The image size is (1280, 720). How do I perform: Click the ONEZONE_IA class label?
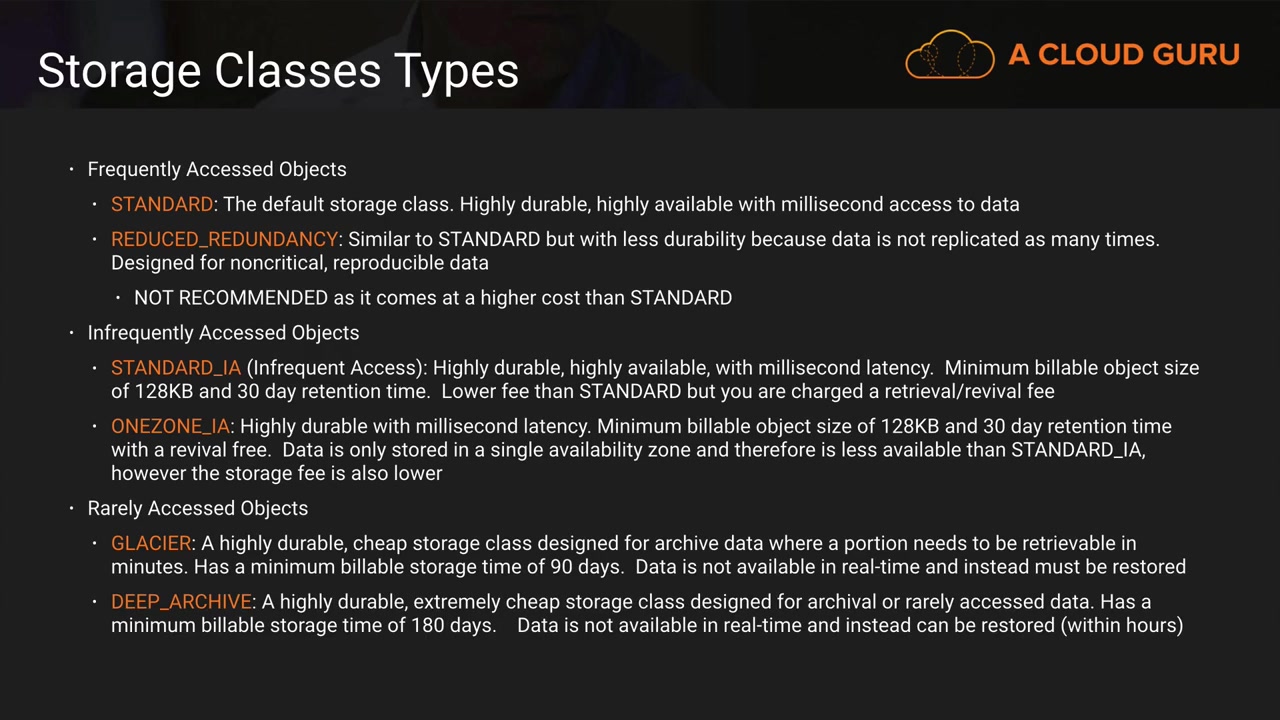point(170,426)
